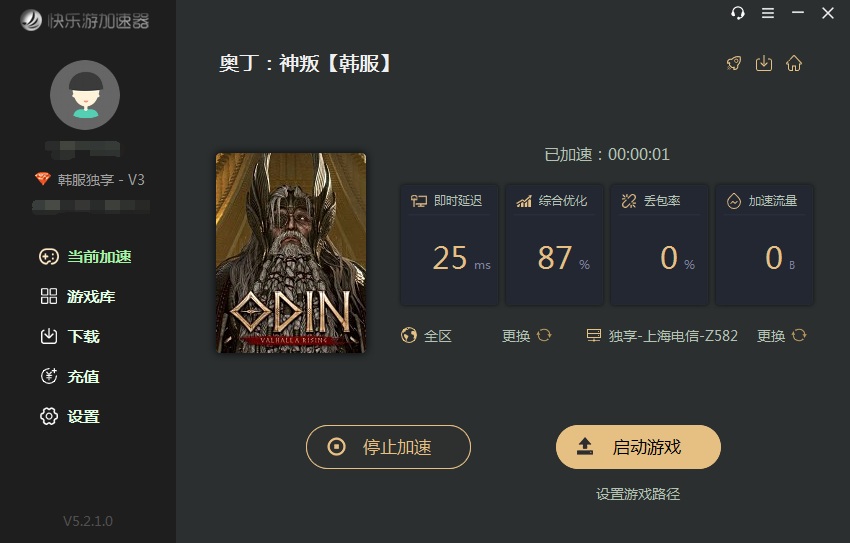The image size is (850, 543).
Task: Click the refresh icon next to 全区 更换
Action: pyautogui.click(x=544, y=335)
